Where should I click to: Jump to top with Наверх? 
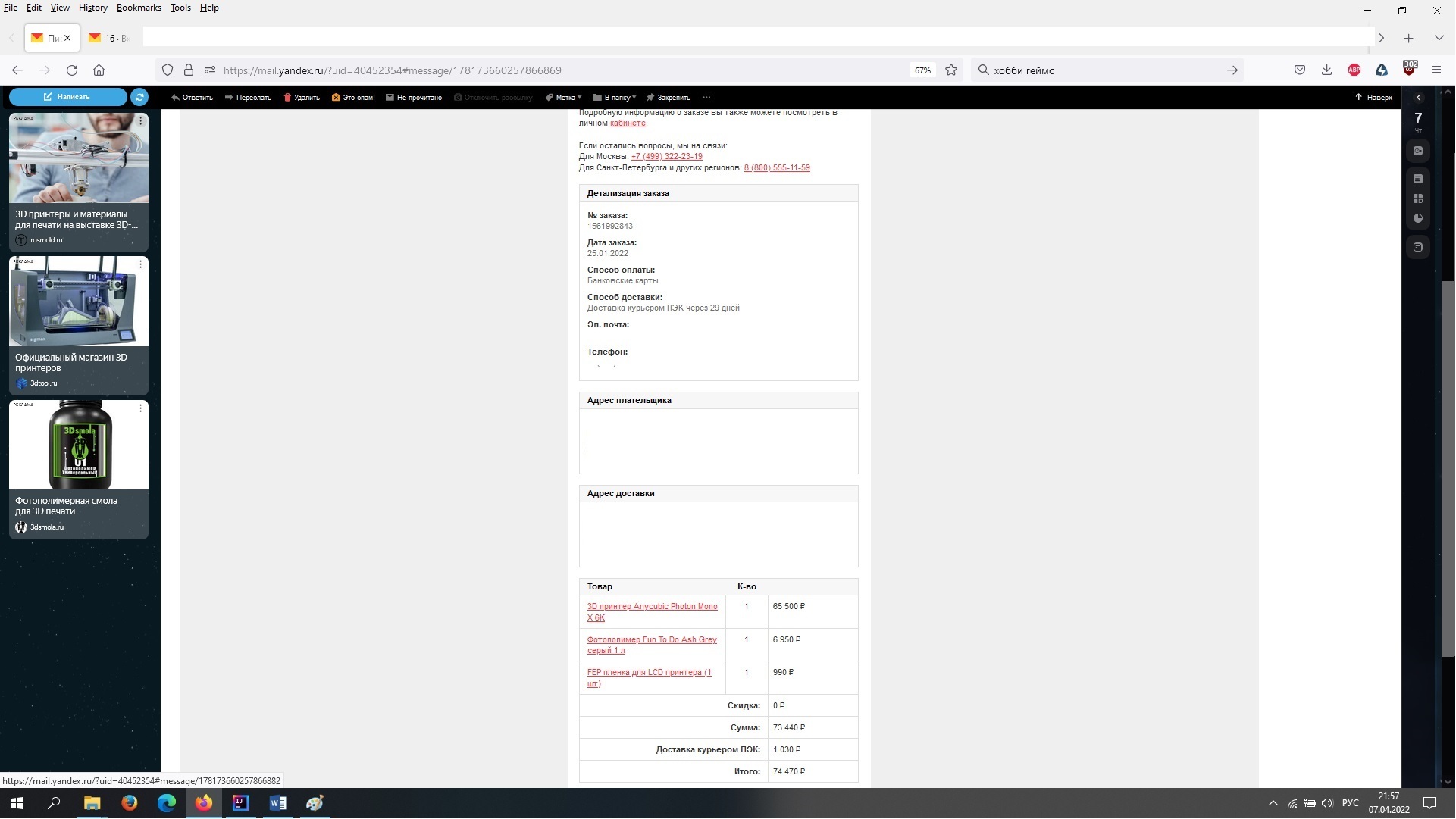click(x=1373, y=97)
